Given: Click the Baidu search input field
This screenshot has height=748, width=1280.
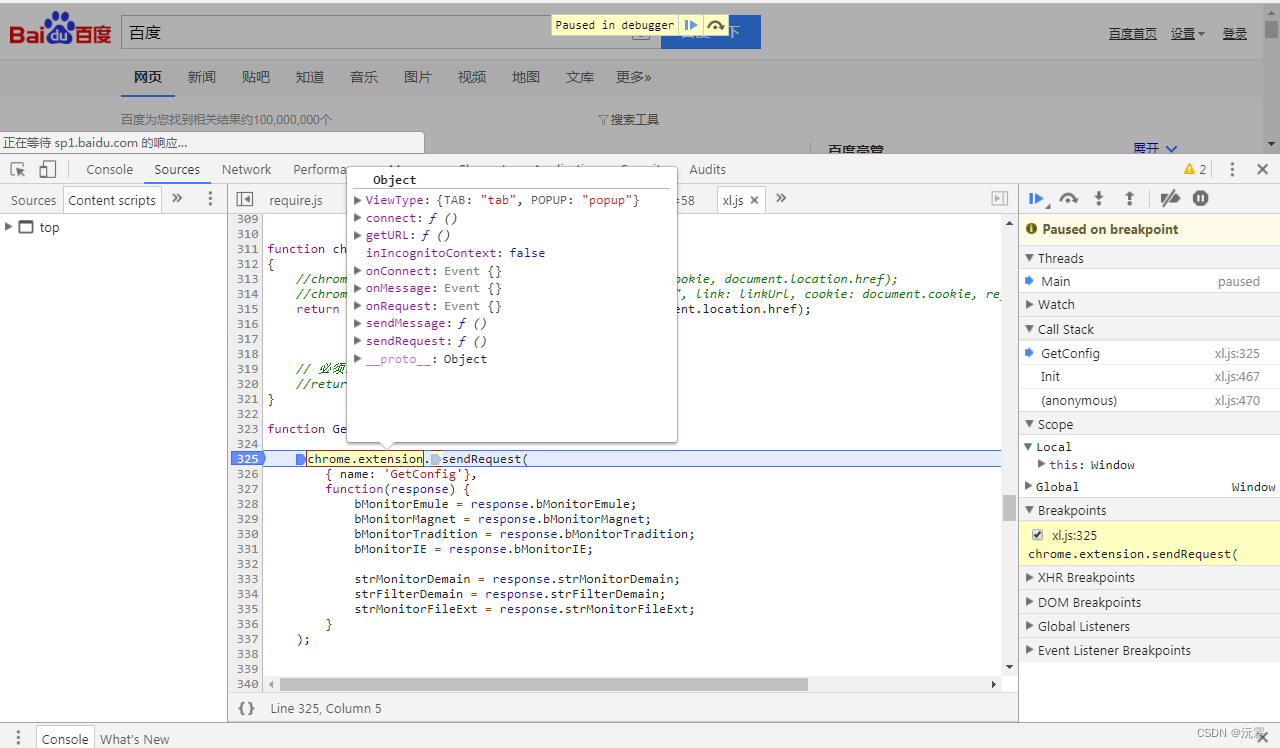Looking at the screenshot, I should (390, 32).
